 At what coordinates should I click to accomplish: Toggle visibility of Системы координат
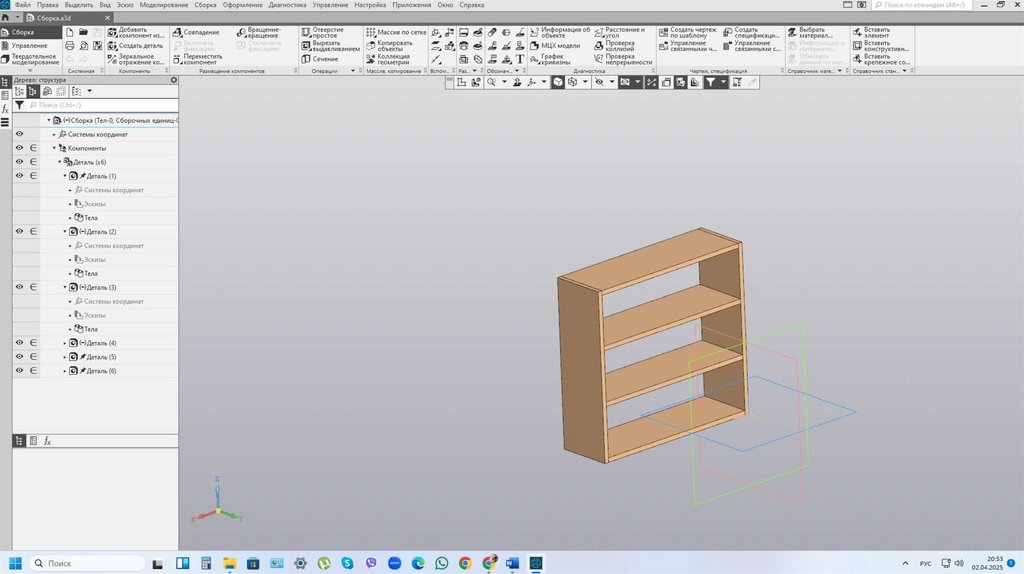click(19, 134)
